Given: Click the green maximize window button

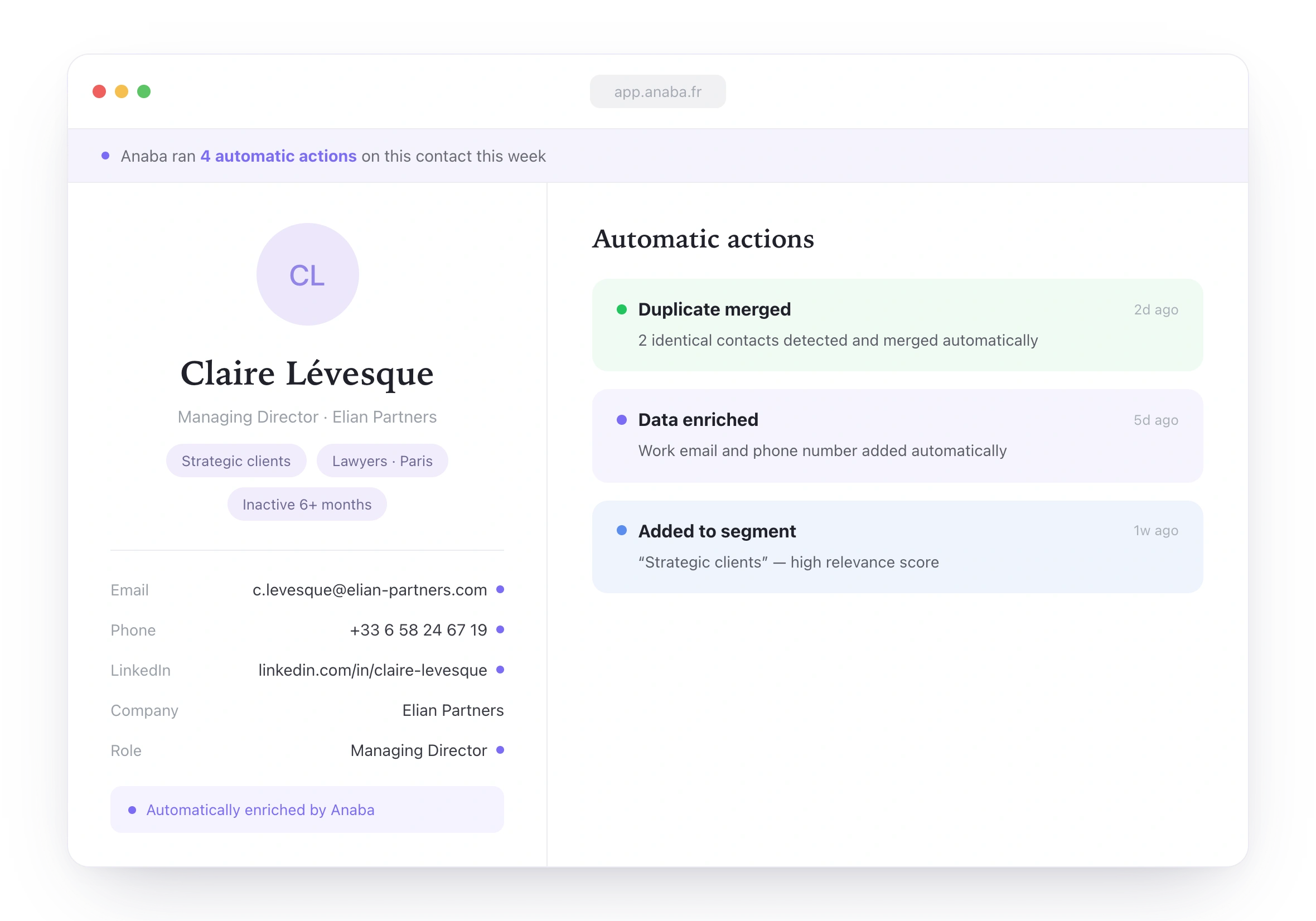Looking at the screenshot, I should point(144,91).
